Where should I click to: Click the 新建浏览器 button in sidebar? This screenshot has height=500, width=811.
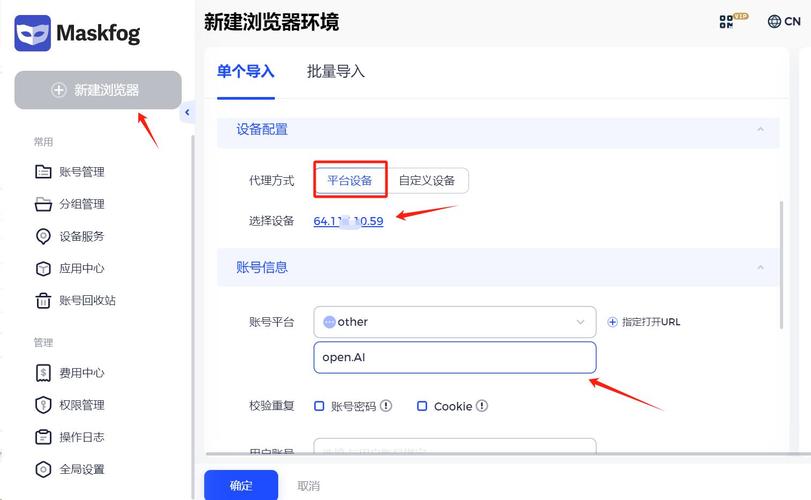click(98, 90)
